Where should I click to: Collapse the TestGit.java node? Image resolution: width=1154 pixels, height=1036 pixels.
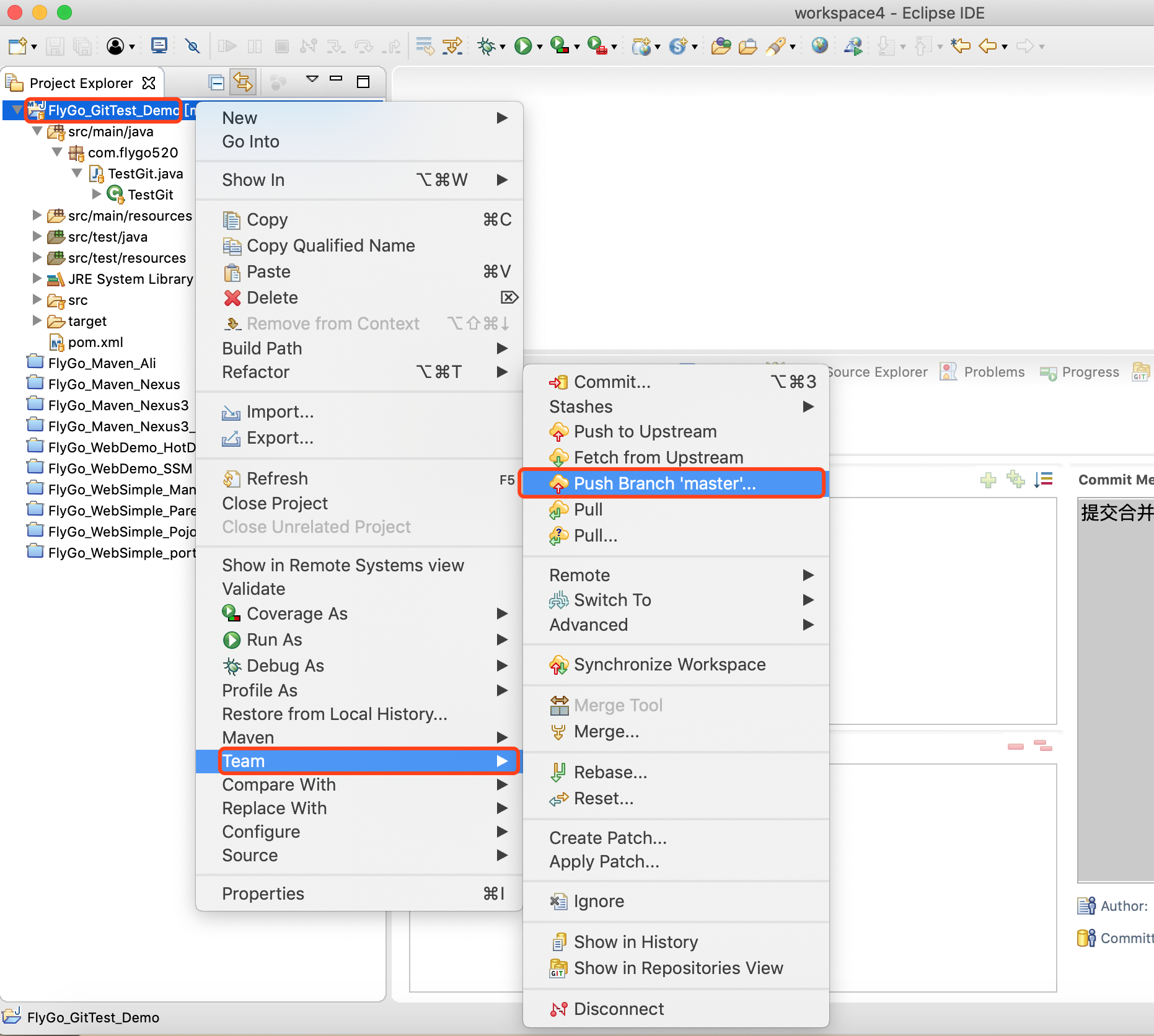point(77,173)
